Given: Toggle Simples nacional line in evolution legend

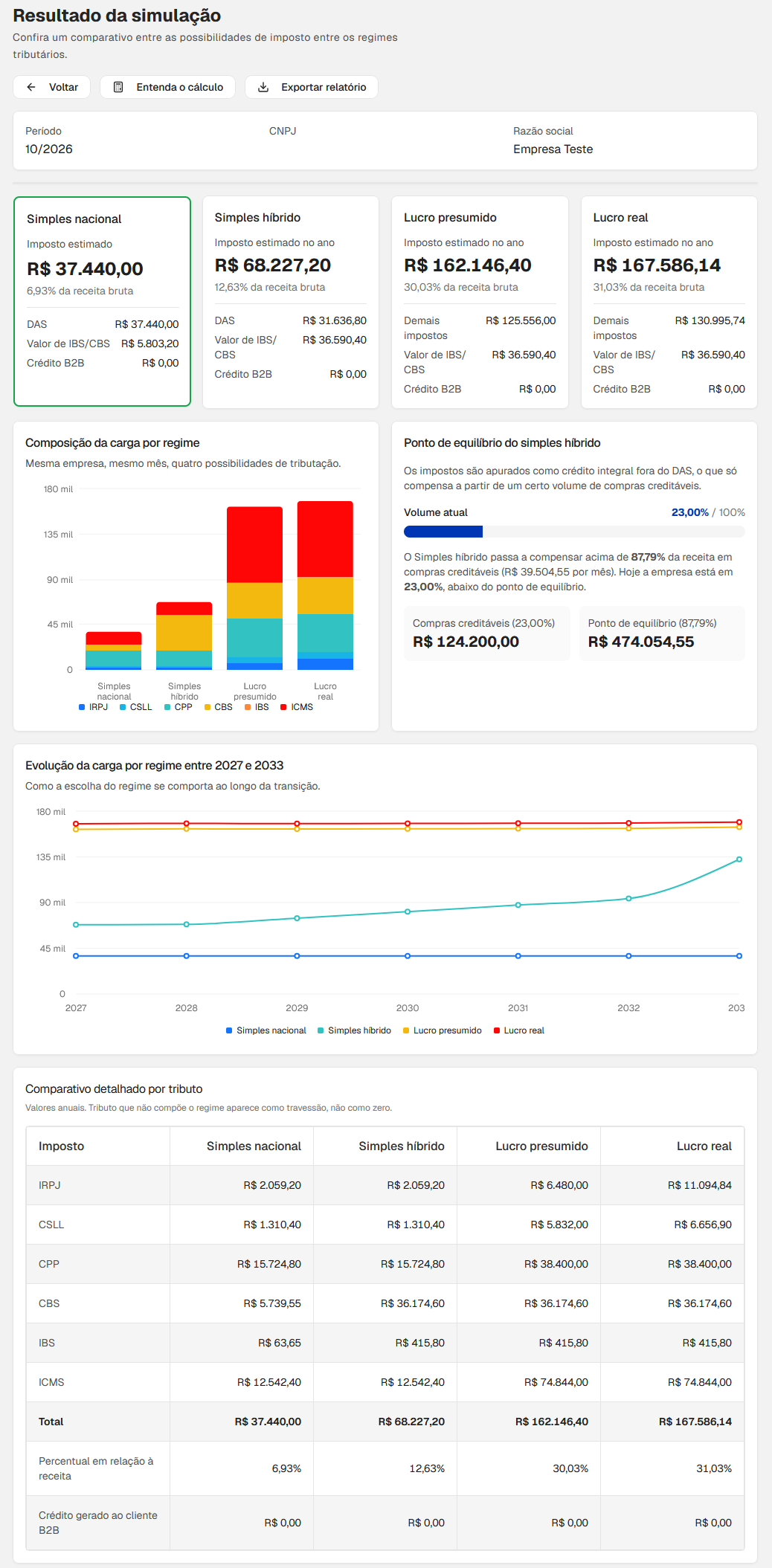Looking at the screenshot, I should 266,1030.
